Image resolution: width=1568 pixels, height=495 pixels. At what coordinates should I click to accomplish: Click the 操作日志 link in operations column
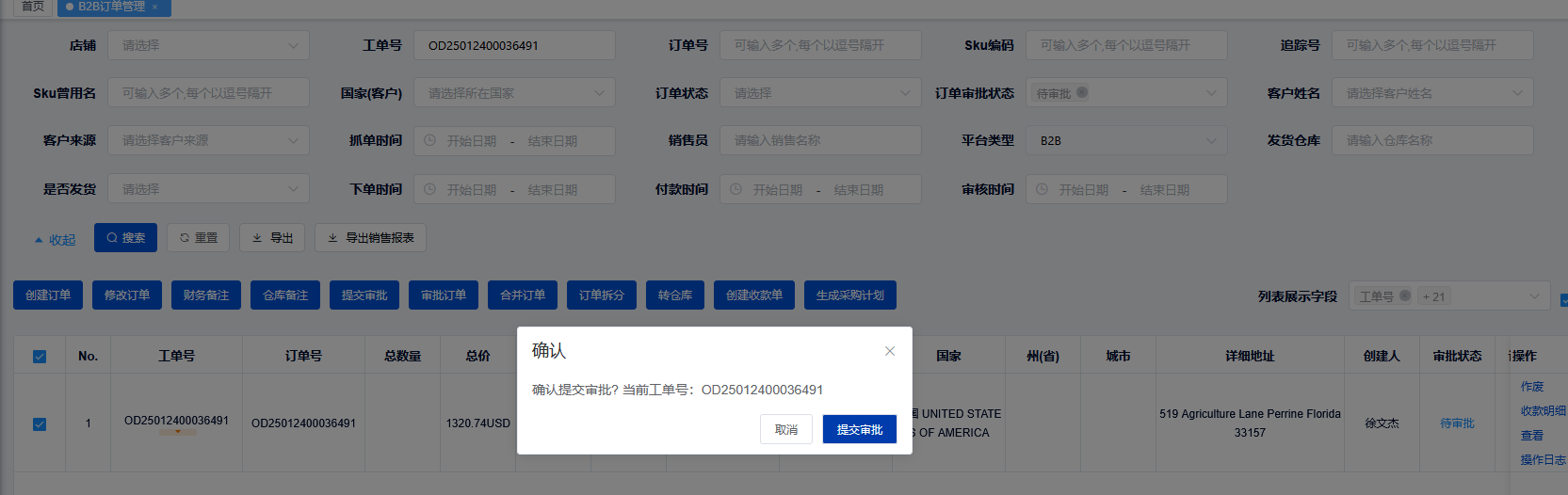(x=1543, y=460)
